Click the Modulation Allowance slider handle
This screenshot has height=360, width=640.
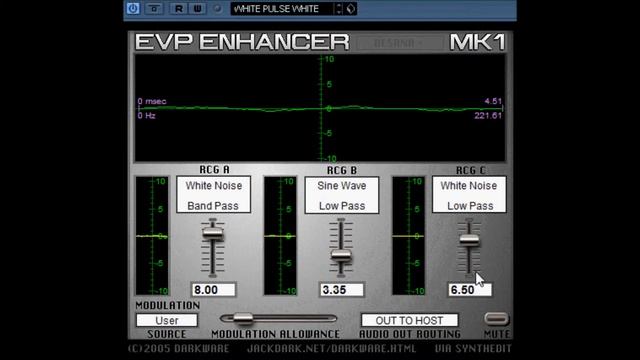point(243,318)
